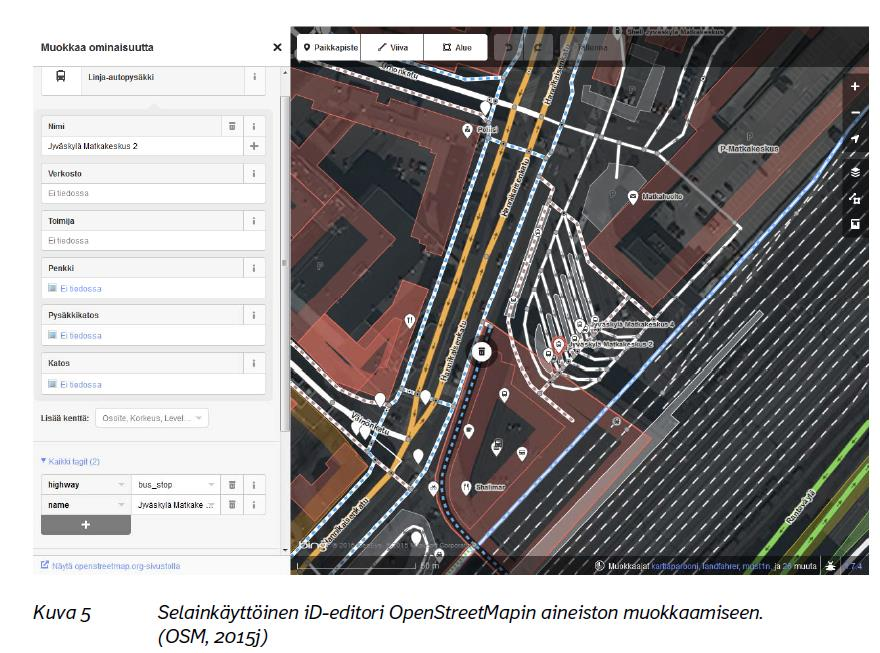Image resolution: width=880 pixels, height=653 pixels.
Task: Open the name tag value dropdown
Action: 210,505
